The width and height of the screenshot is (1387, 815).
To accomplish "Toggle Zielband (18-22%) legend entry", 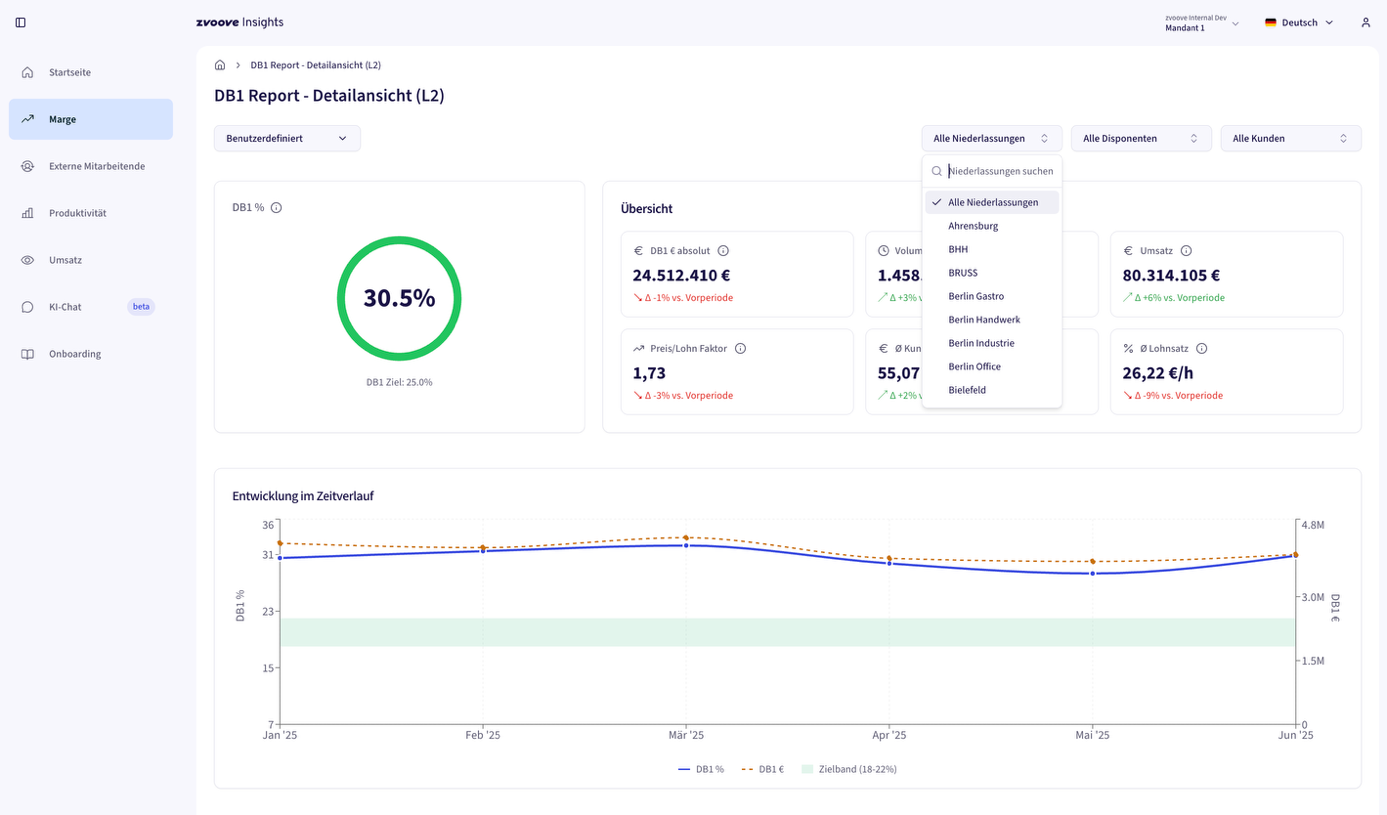I will pyautogui.click(x=849, y=769).
